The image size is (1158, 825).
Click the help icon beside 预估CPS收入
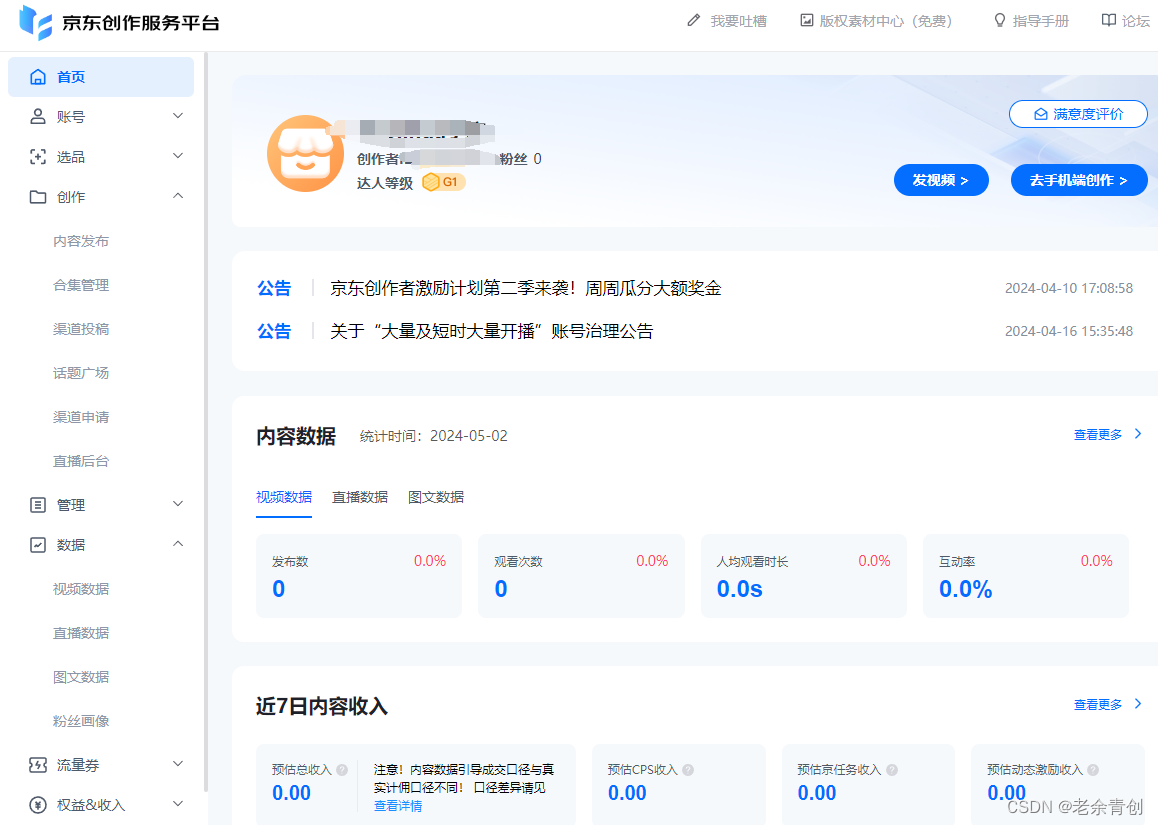tap(688, 770)
